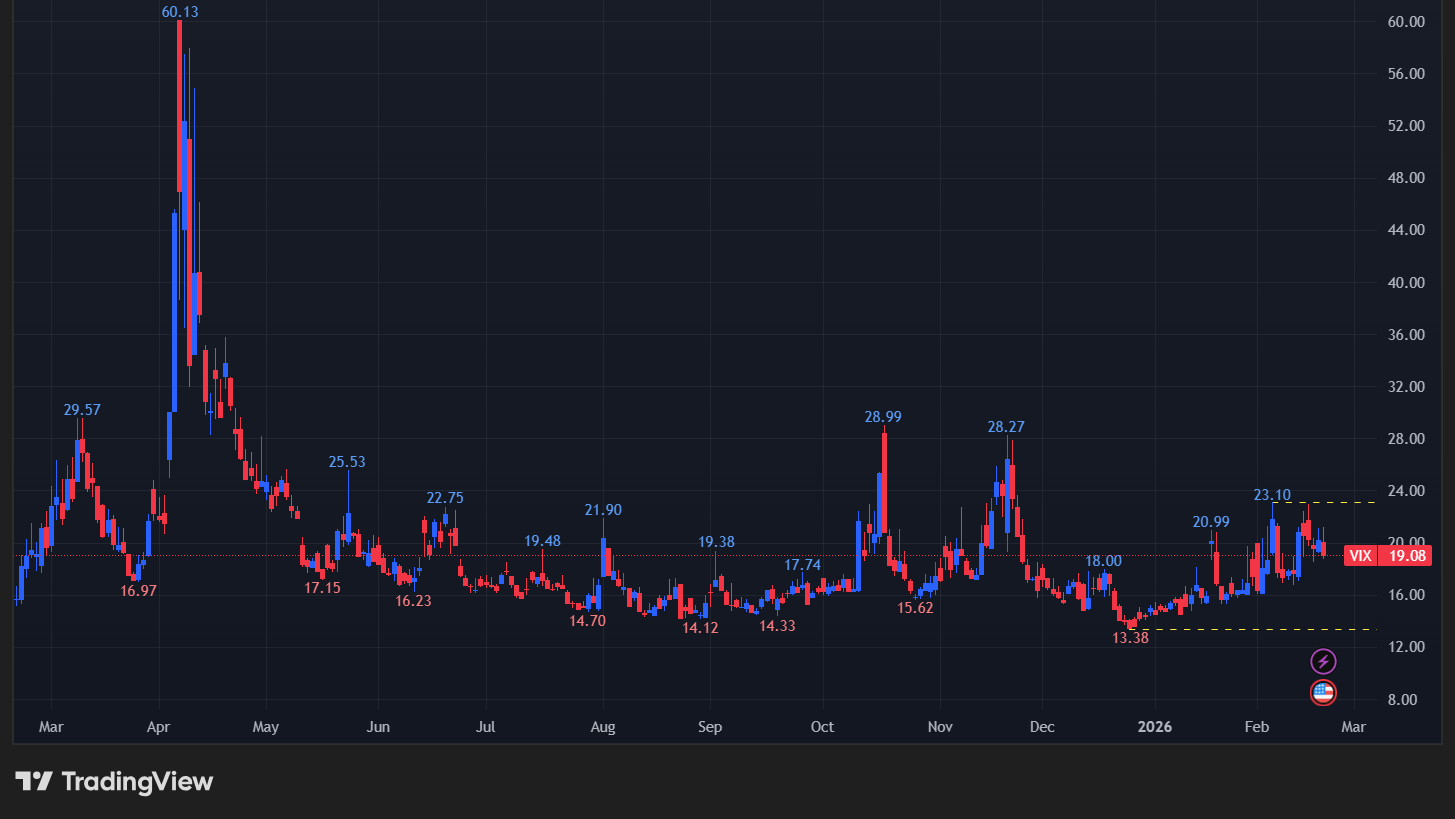This screenshot has height=819, width=1455.
Task: Open the TradingView wordmark link
Action: [x=137, y=781]
